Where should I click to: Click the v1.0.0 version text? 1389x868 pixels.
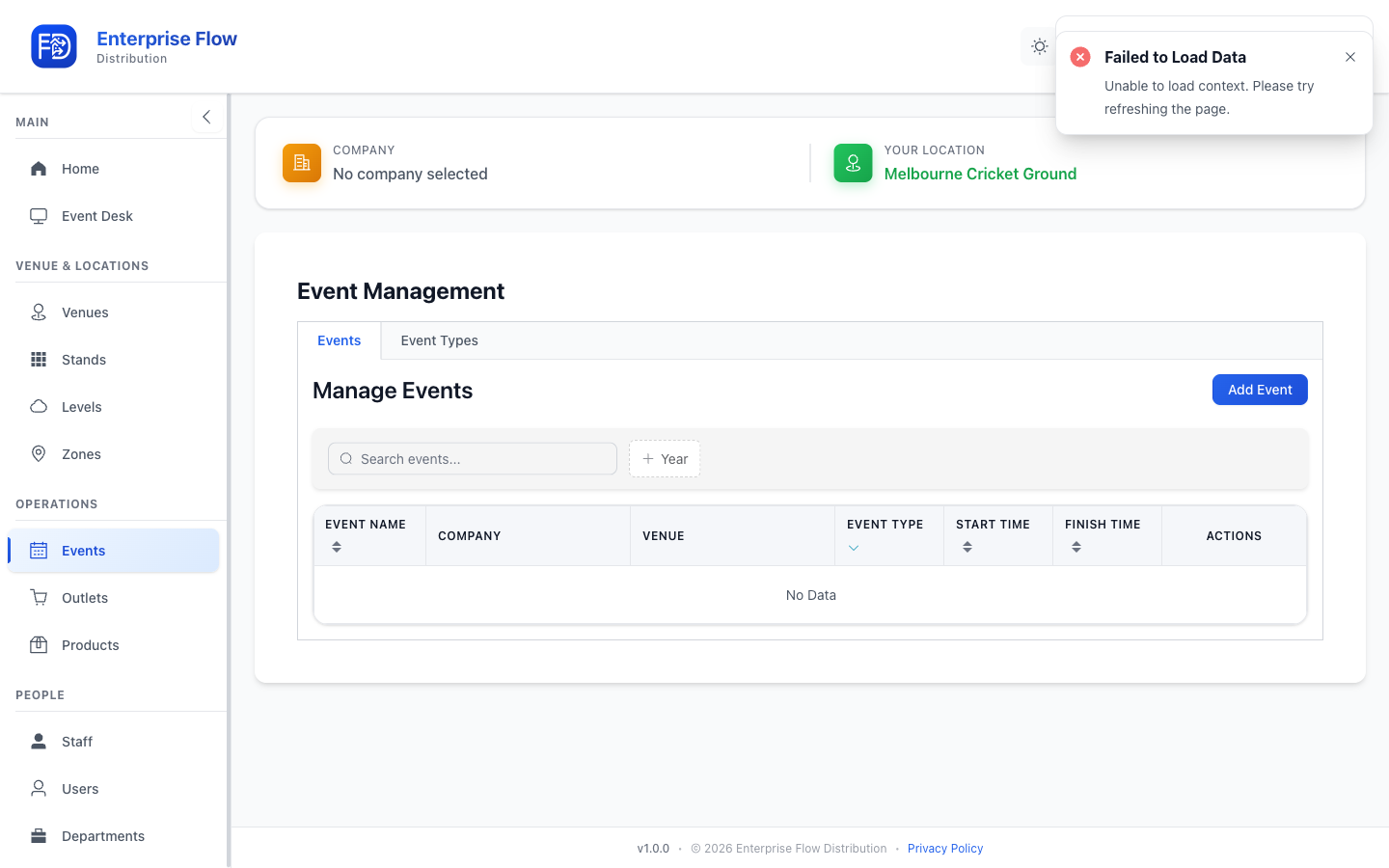coord(653,849)
